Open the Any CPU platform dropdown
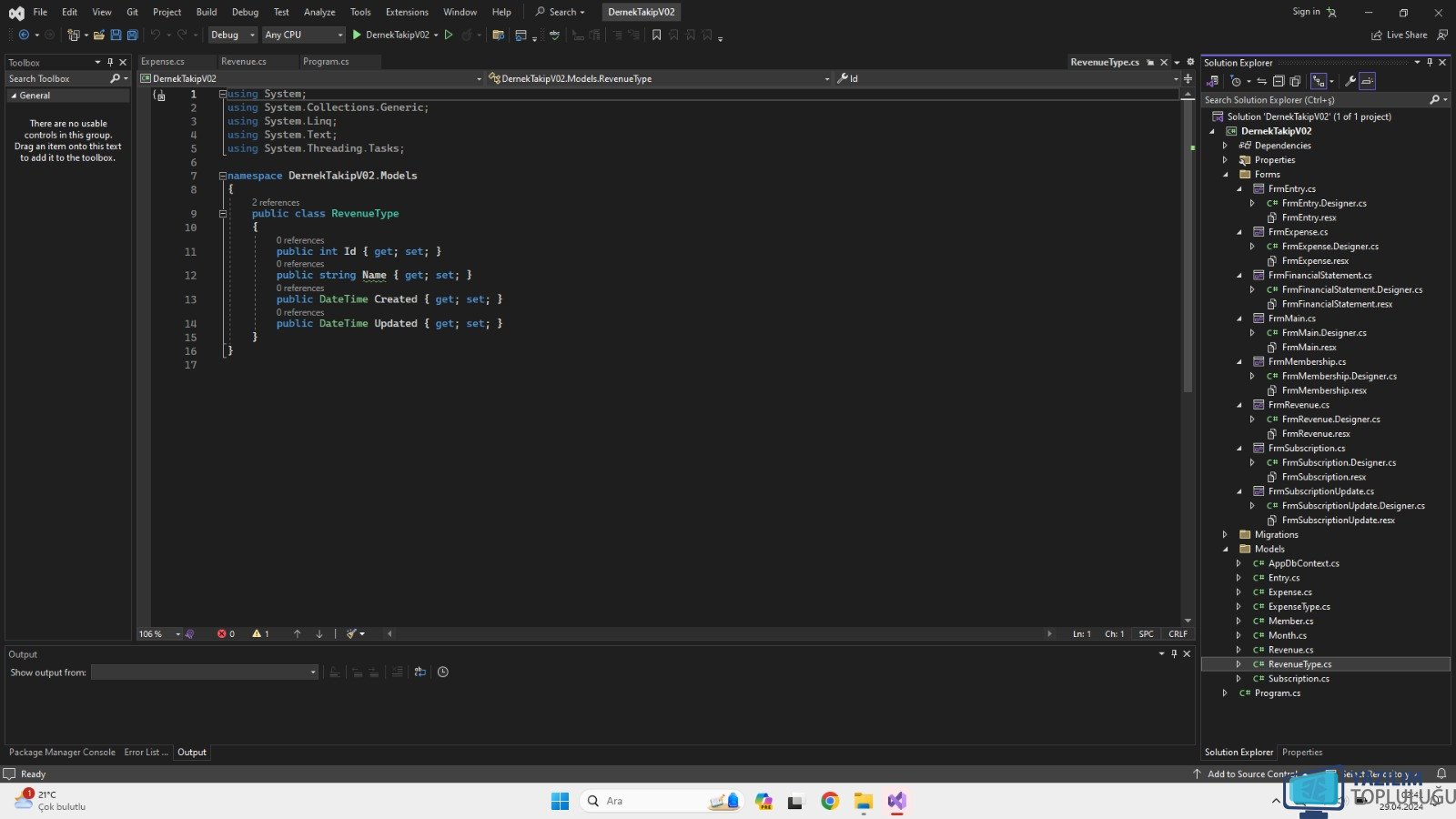 (x=304, y=35)
